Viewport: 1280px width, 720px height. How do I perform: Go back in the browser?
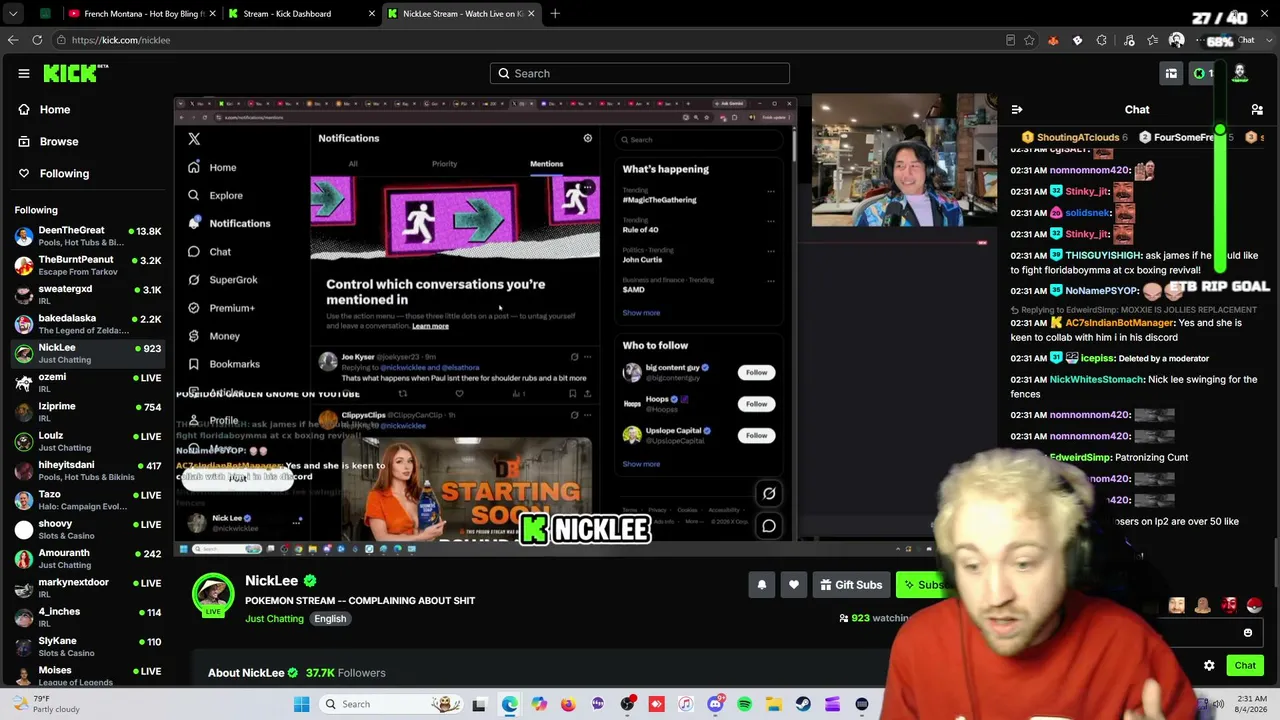tap(13, 40)
